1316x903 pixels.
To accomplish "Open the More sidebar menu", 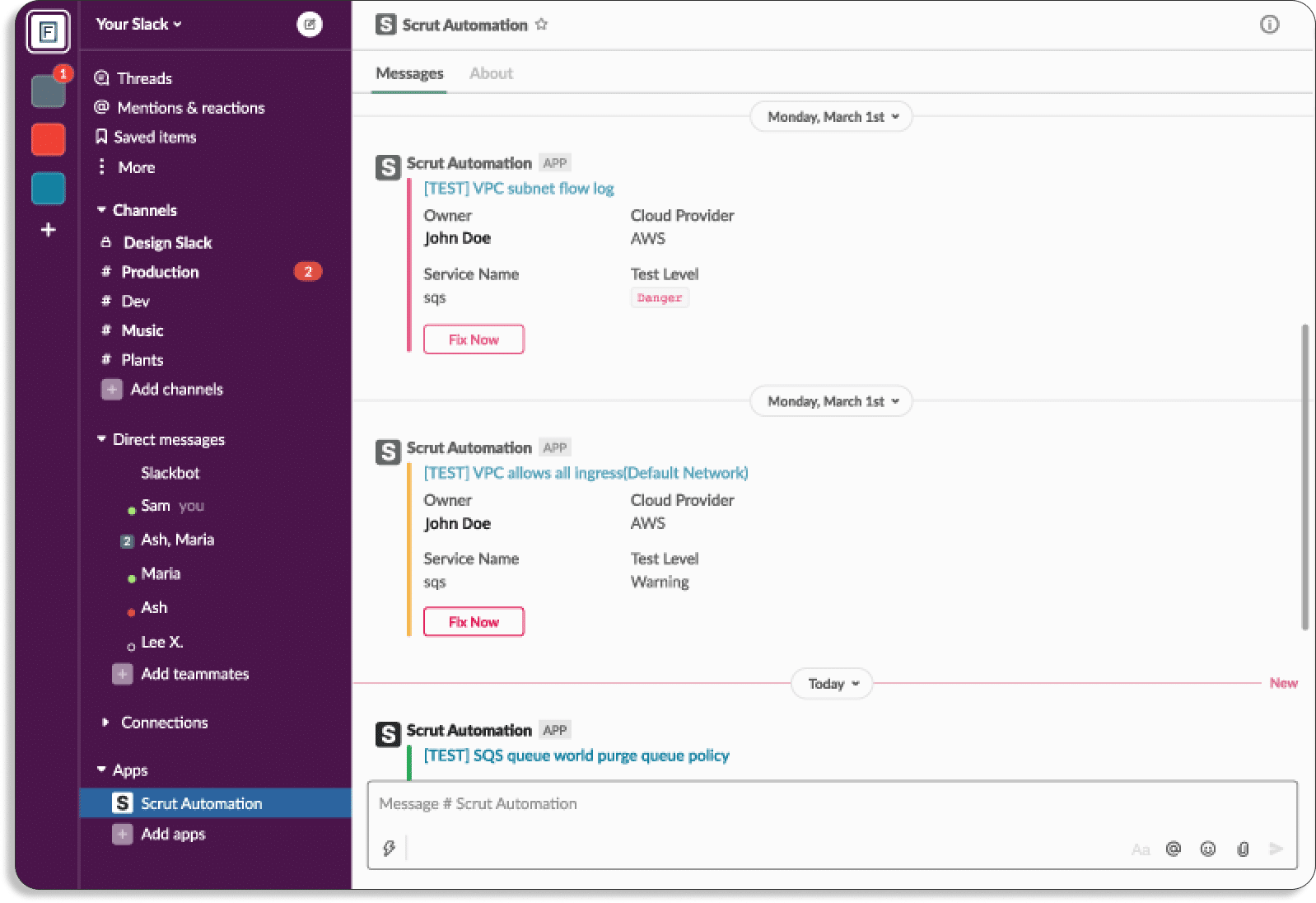I will [x=125, y=167].
